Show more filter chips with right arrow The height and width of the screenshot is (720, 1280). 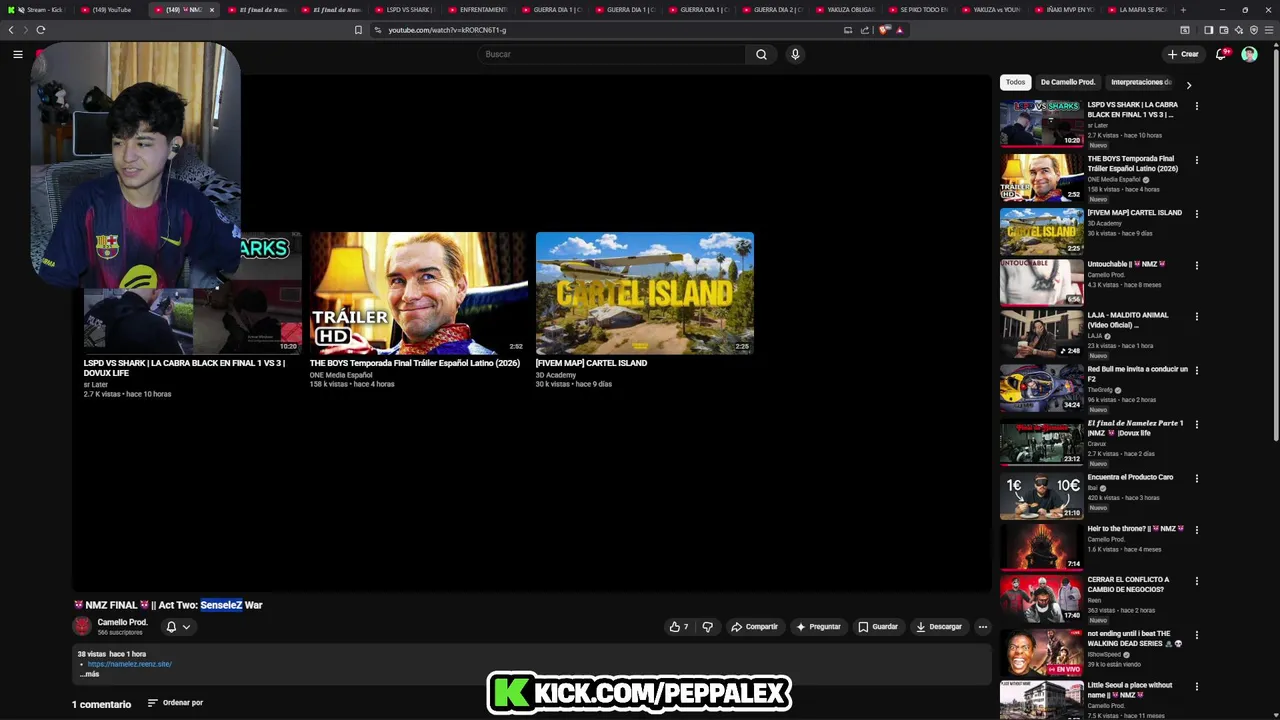[x=1188, y=85]
